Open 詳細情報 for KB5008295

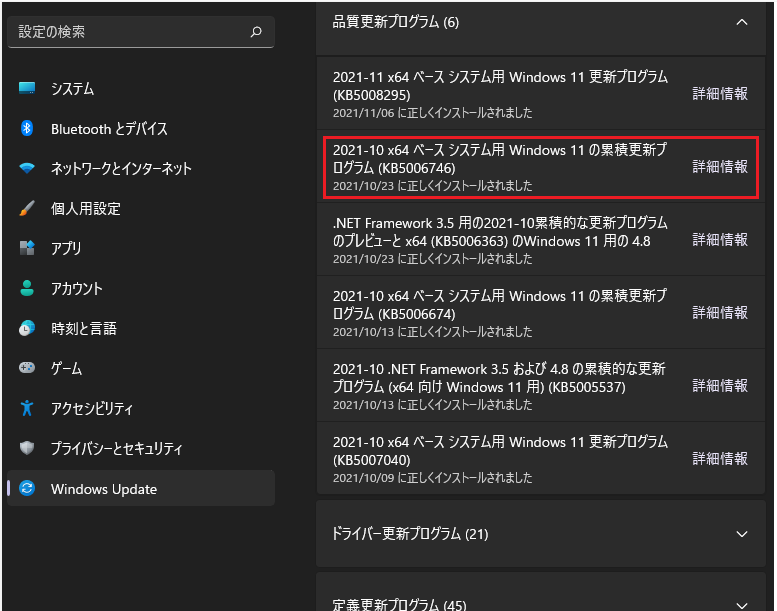[x=720, y=94]
